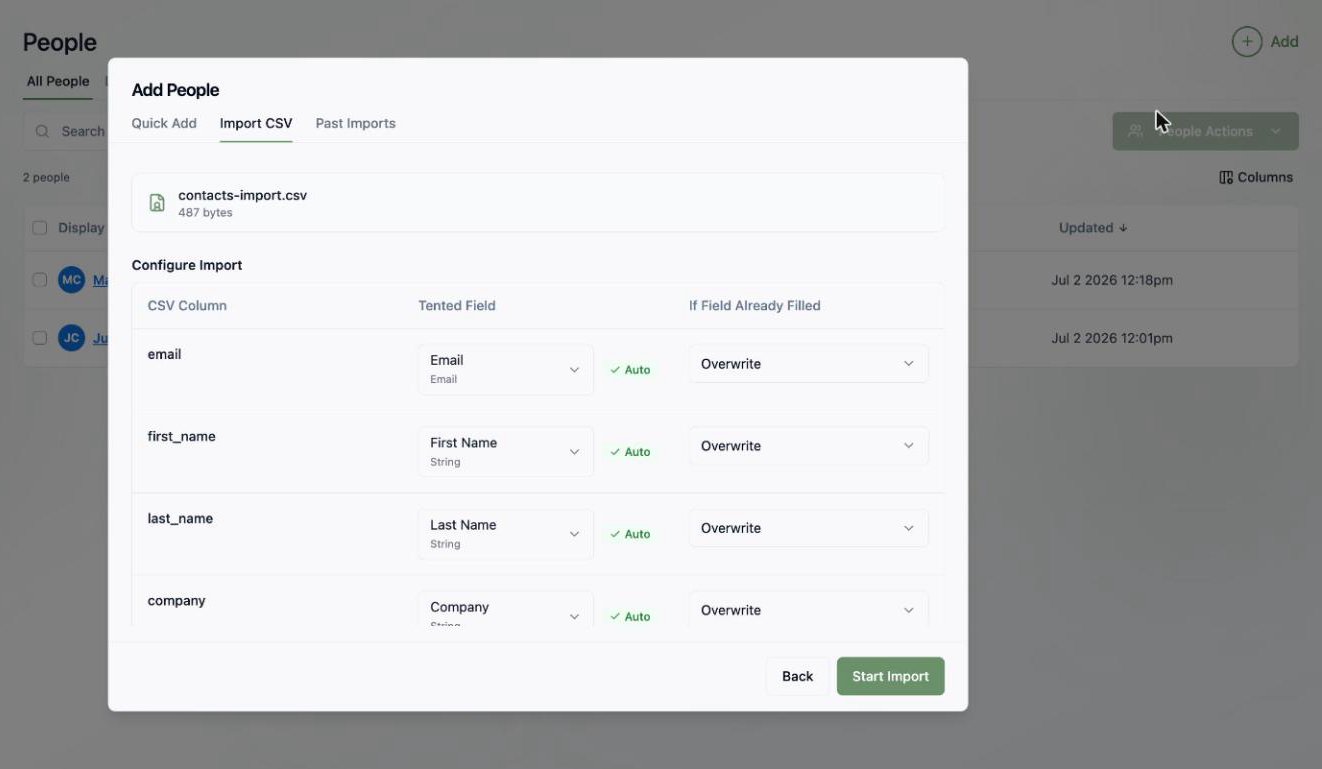Open the Past Imports tab
Image resolution: width=1322 pixels, height=769 pixels.
coord(355,123)
